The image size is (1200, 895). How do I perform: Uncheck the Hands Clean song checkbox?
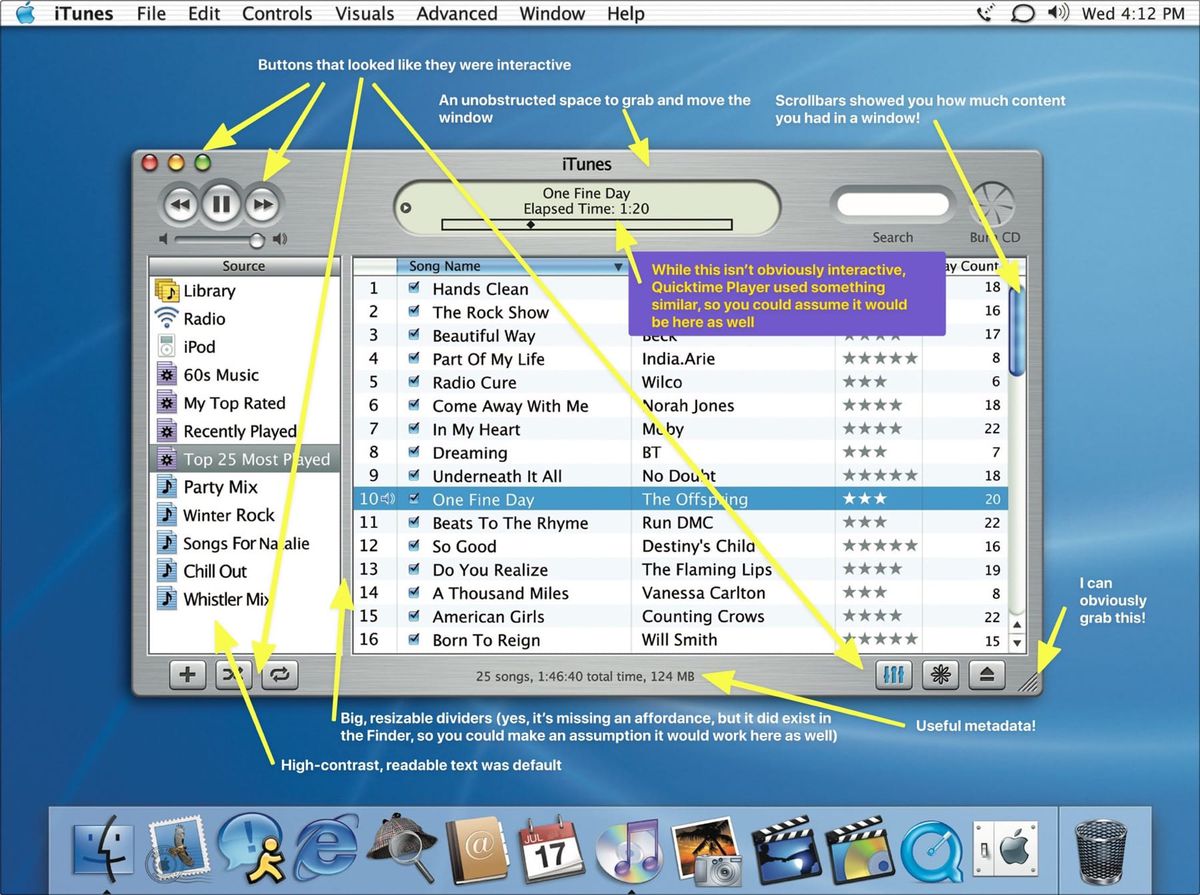[414, 288]
